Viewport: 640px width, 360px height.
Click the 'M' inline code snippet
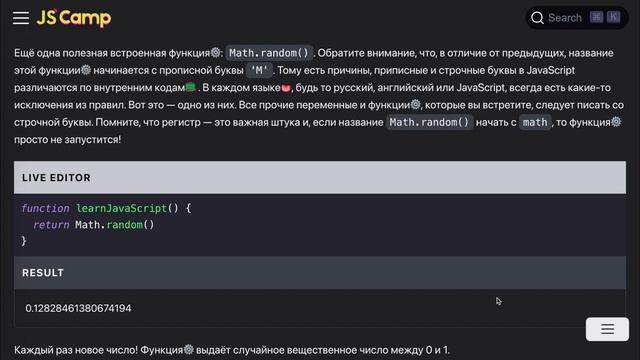[259, 70]
